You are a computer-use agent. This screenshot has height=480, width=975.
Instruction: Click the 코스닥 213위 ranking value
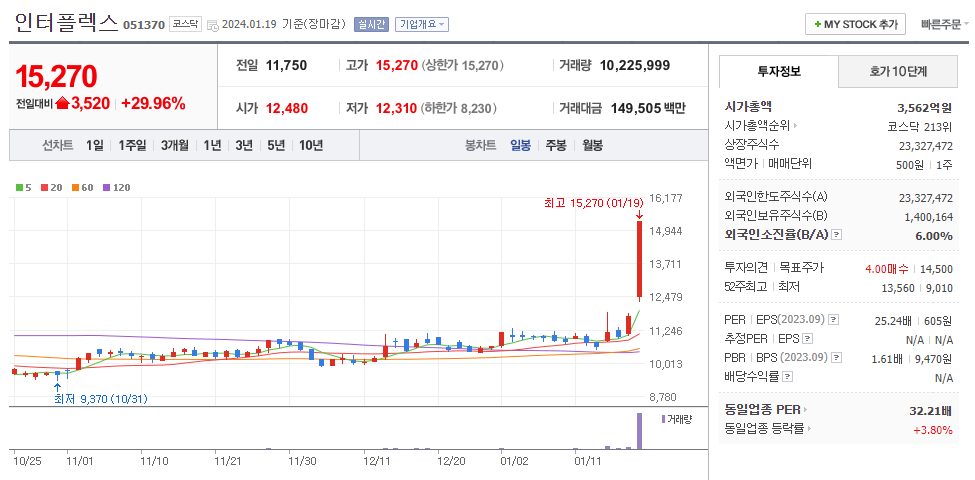(920, 126)
